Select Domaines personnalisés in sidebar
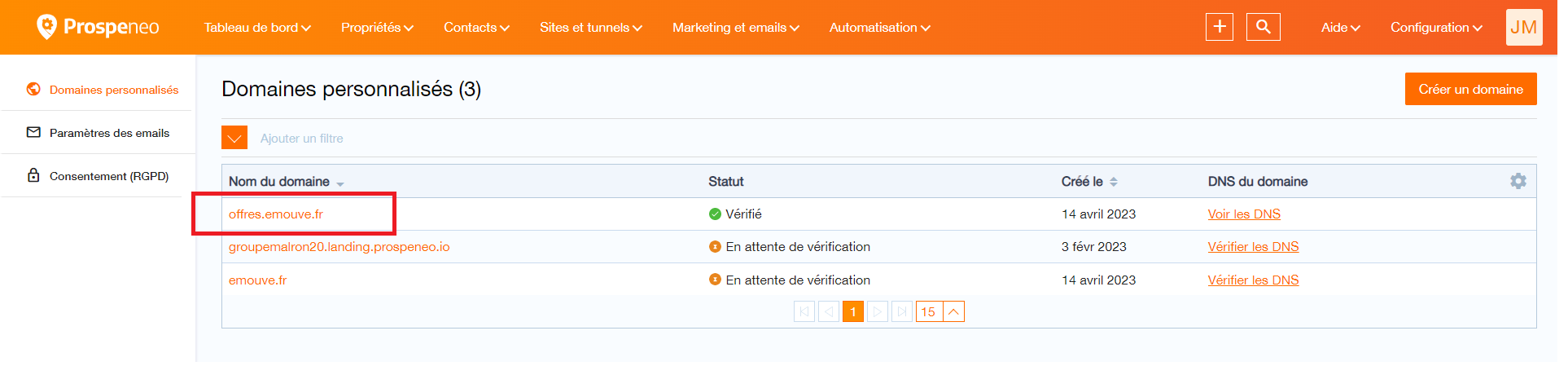The image size is (1568, 366). [x=114, y=90]
